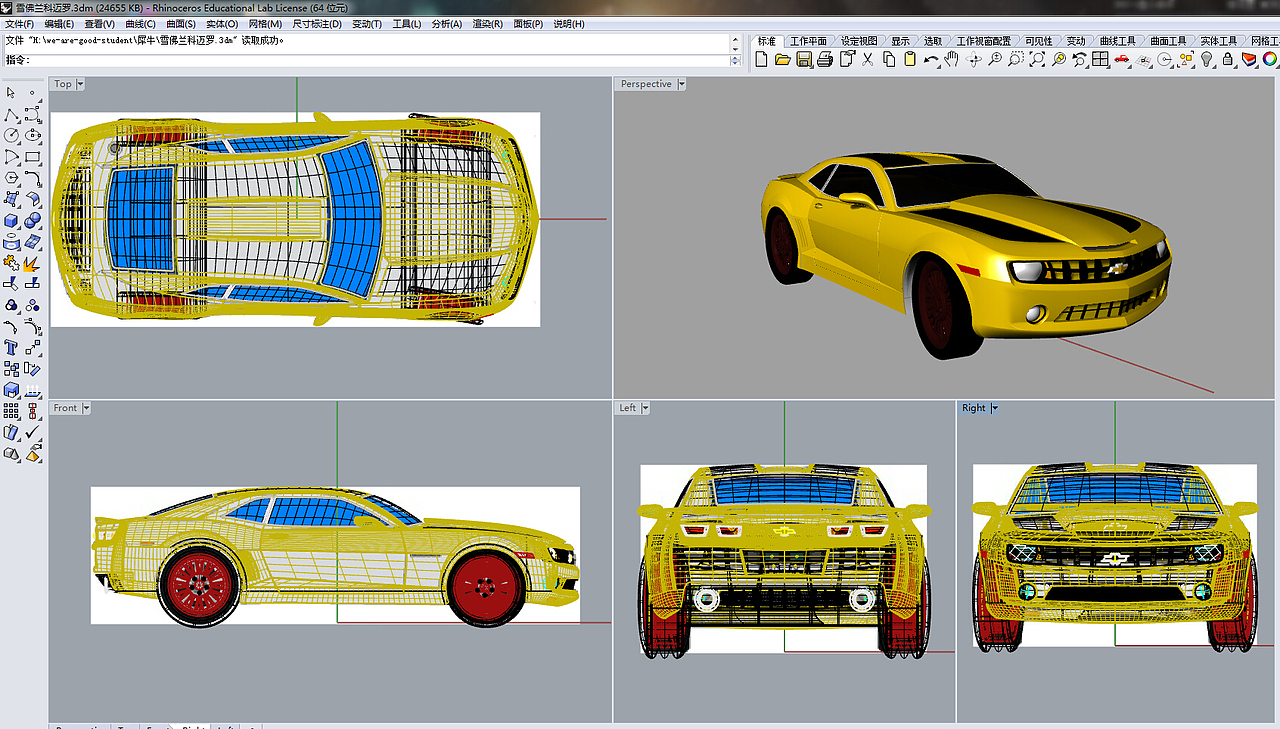Viewport: 1280px width, 729px height.
Task: Select the solid Box tool
Action: [11, 220]
